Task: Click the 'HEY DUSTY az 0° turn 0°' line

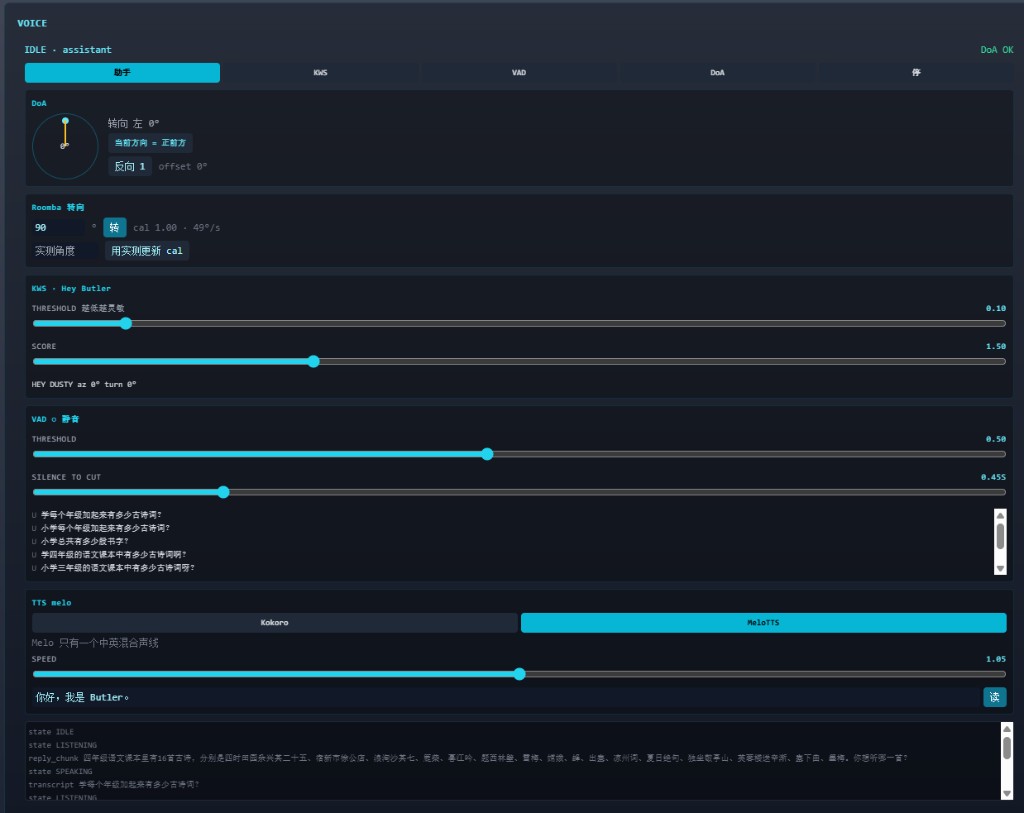Action: (84, 384)
